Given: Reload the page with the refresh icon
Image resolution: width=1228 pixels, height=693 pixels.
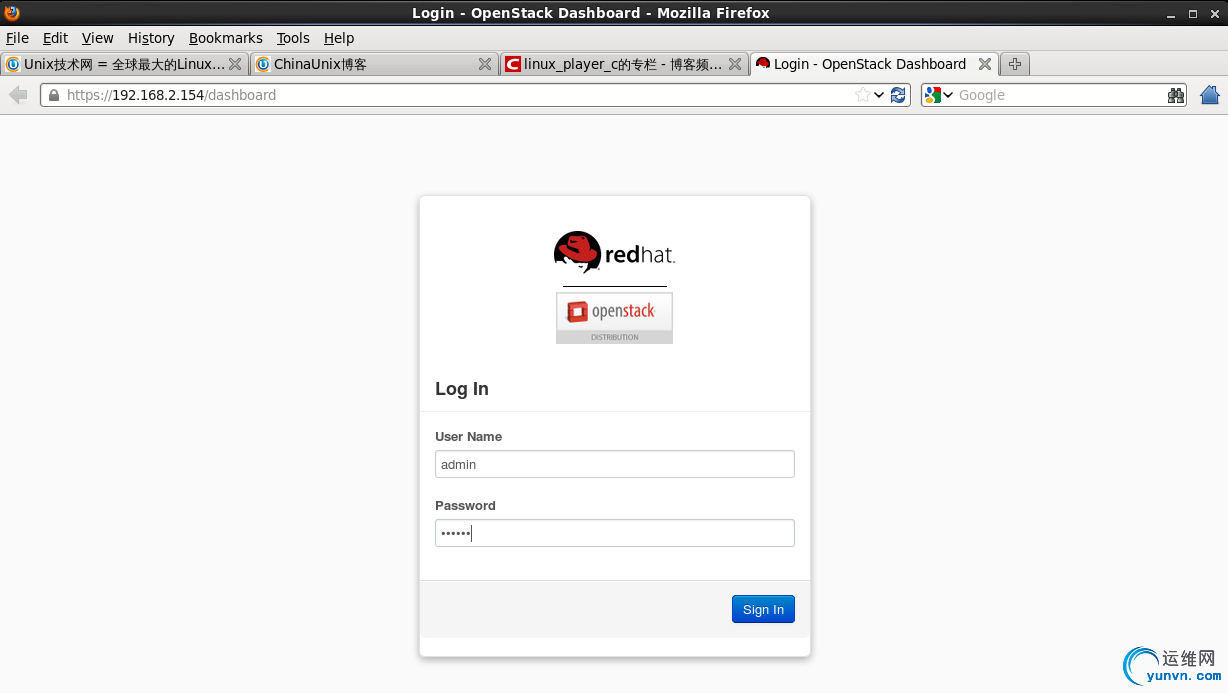Looking at the screenshot, I should tap(898, 95).
